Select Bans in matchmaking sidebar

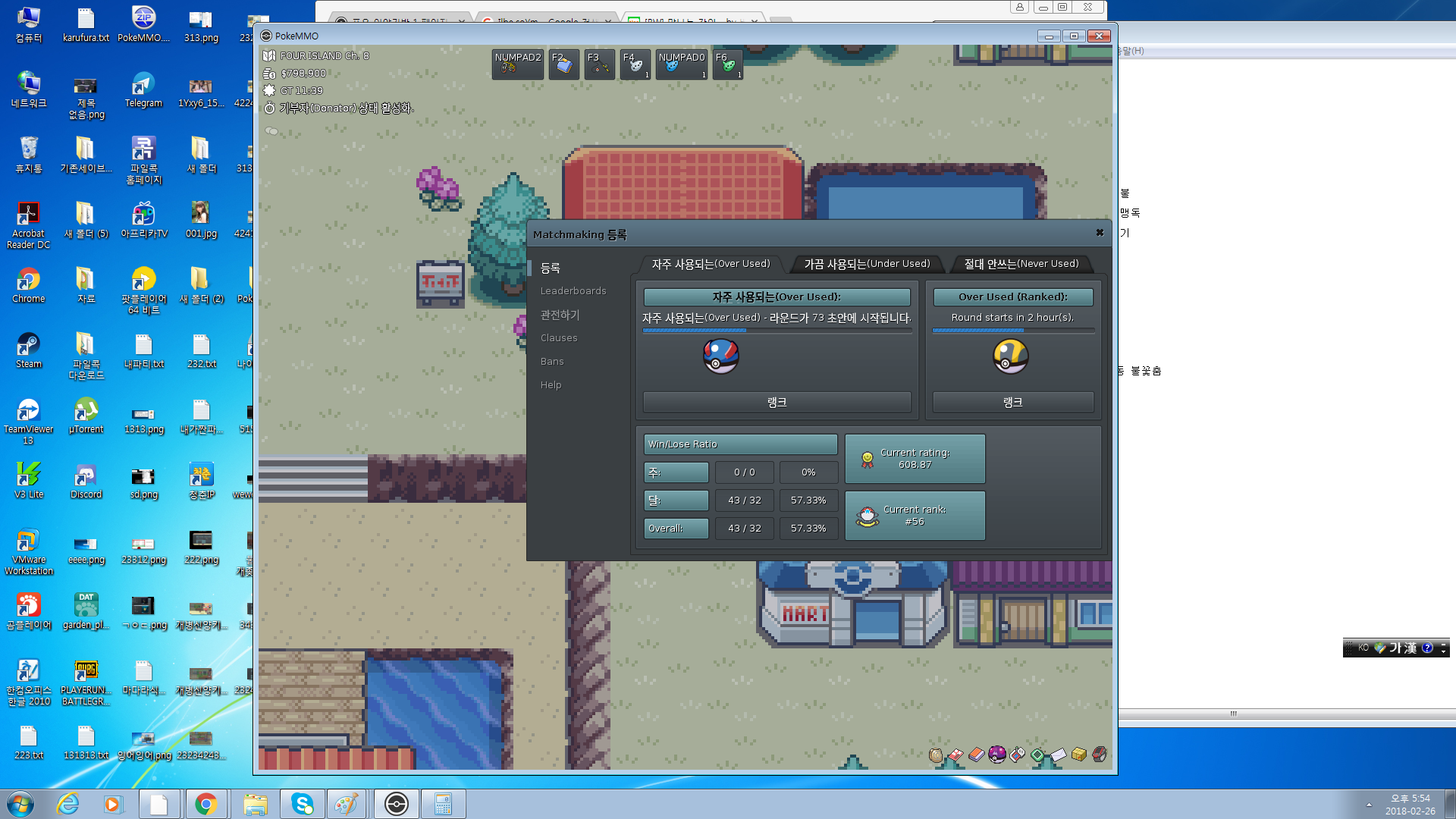(x=552, y=362)
